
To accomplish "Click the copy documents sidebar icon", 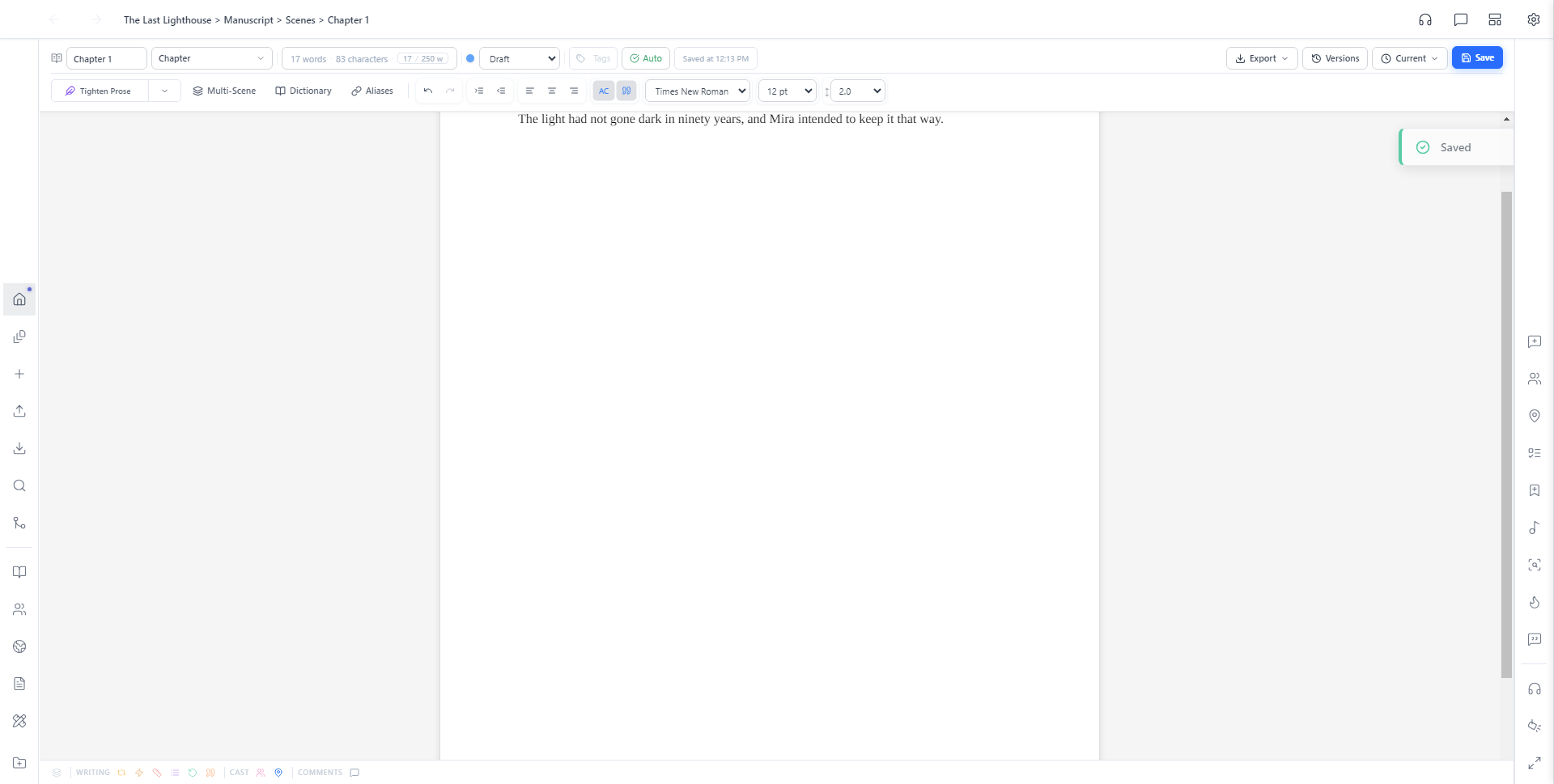I will [19, 337].
